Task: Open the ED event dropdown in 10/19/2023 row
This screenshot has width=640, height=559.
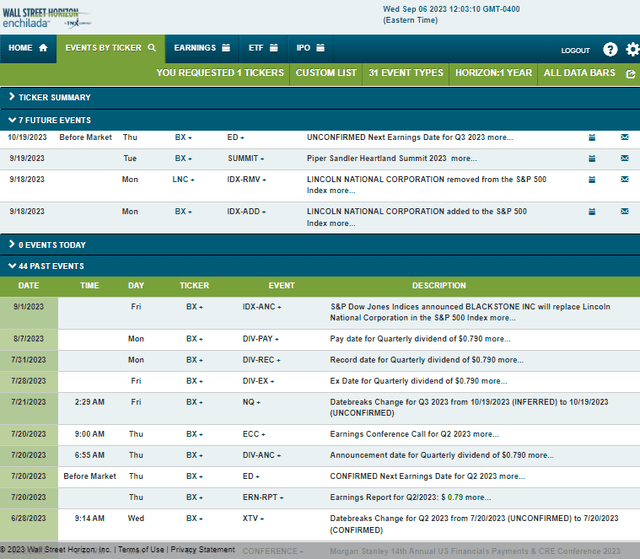Action: (236, 138)
